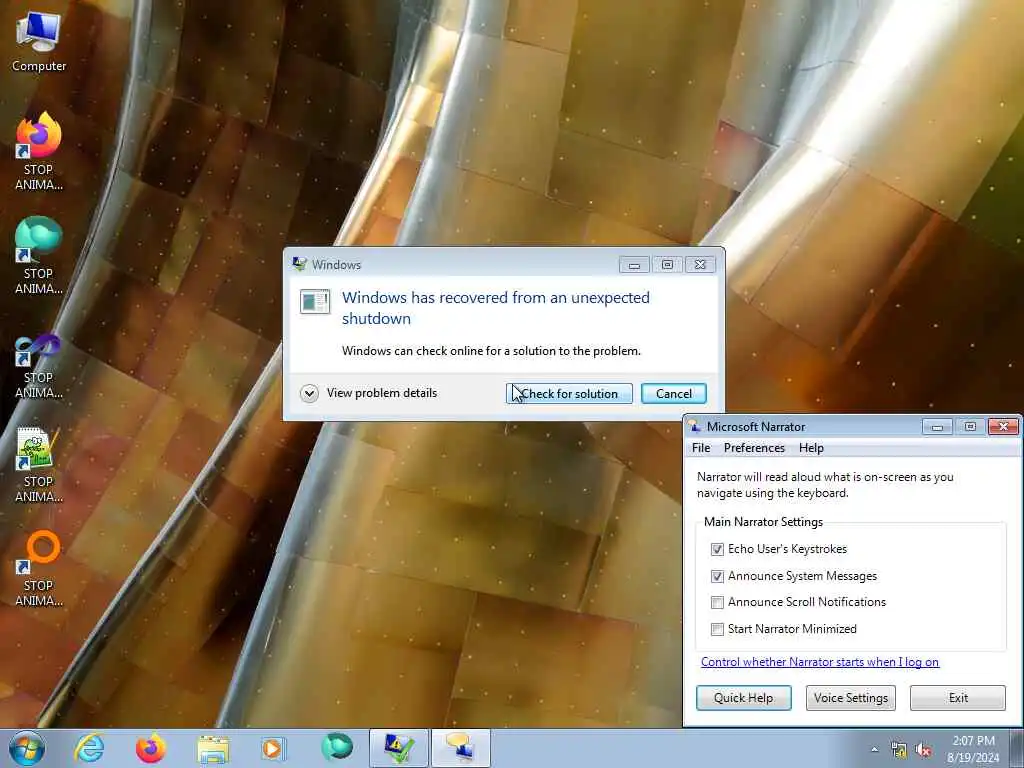
Task: Close the Microsoft Narrator window
Action: coord(1004,426)
